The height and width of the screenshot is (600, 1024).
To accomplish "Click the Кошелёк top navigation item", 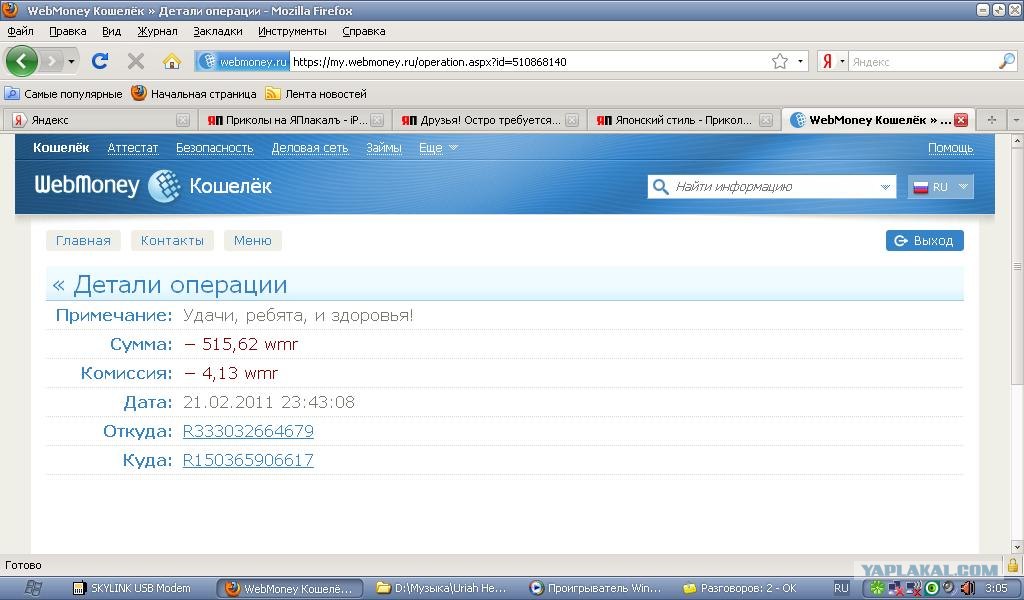I will click(x=61, y=148).
